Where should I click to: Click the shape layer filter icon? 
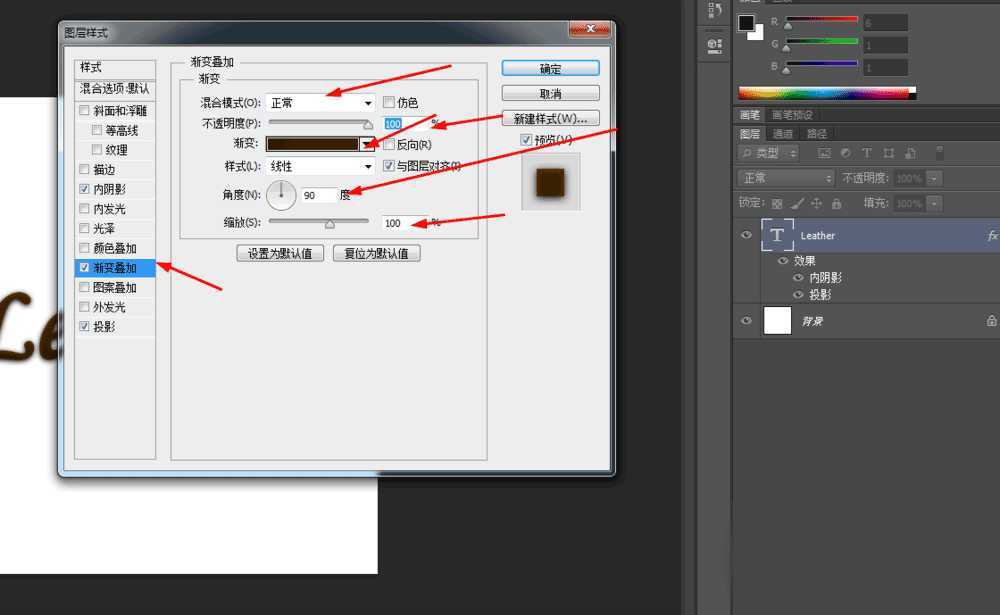tap(888, 152)
